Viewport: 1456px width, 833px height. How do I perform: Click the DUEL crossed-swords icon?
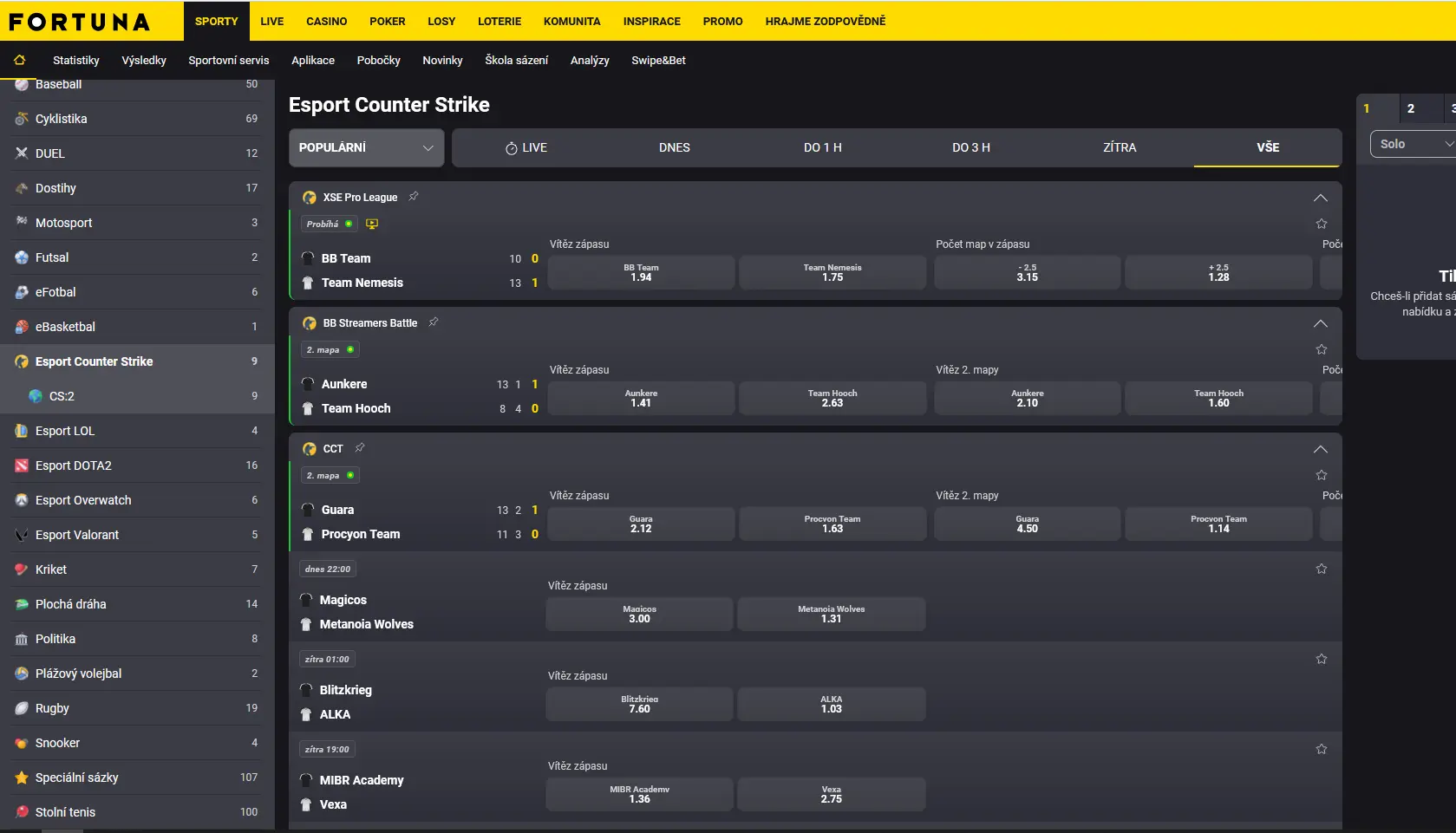coord(22,153)
